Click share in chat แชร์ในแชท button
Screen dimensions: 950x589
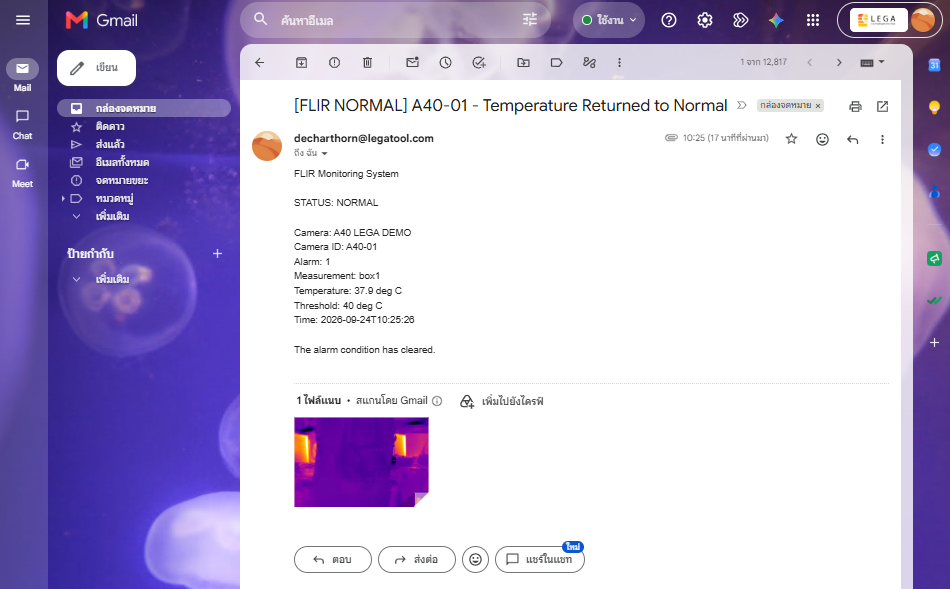(x=540, y=559)
